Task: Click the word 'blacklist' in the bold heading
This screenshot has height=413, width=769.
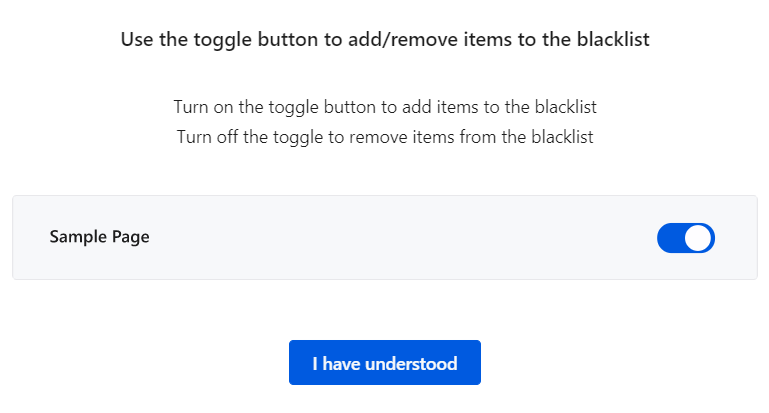Action: point(611,40)
